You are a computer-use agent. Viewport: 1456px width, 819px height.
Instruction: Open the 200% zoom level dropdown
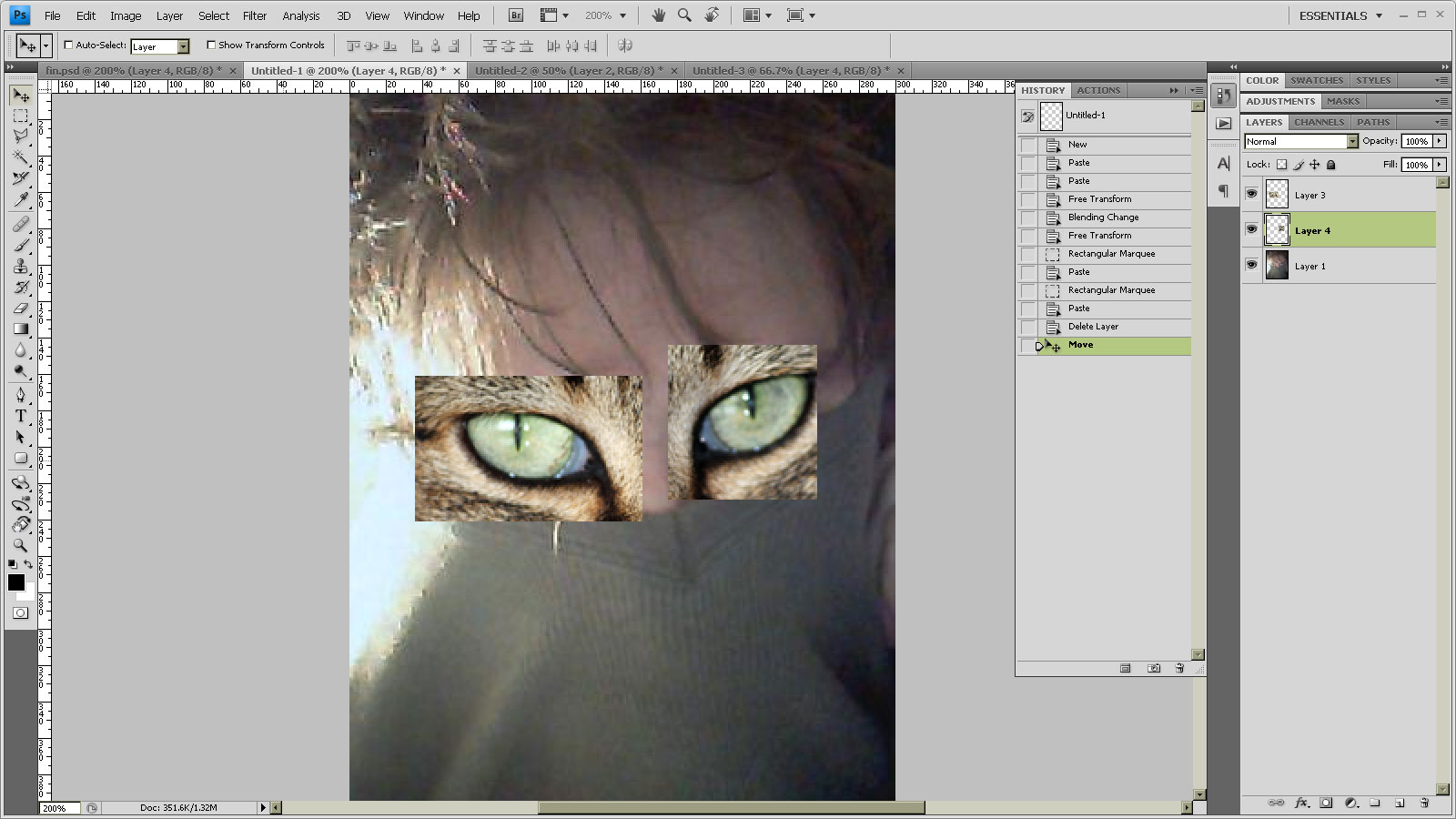622,15
